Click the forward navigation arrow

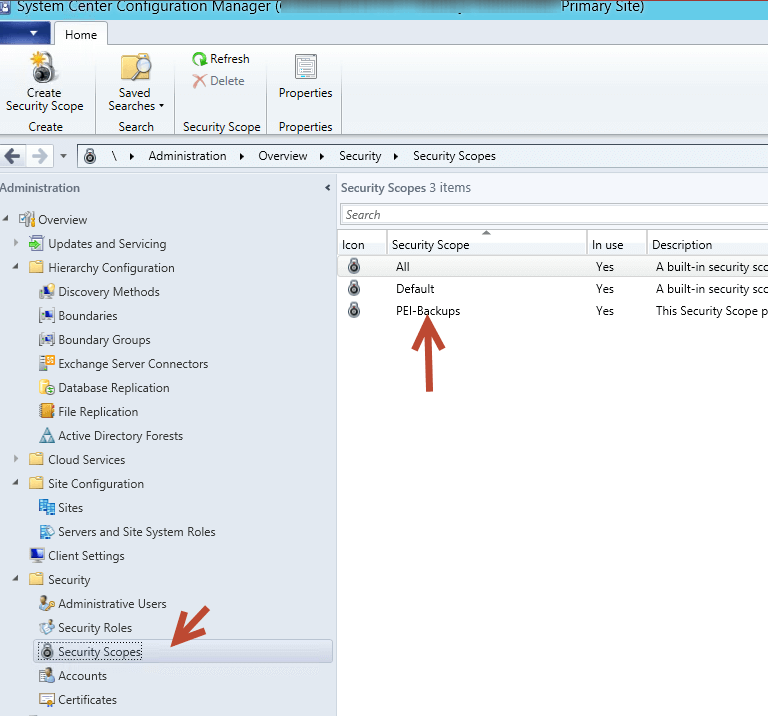(x=40, y=156)
